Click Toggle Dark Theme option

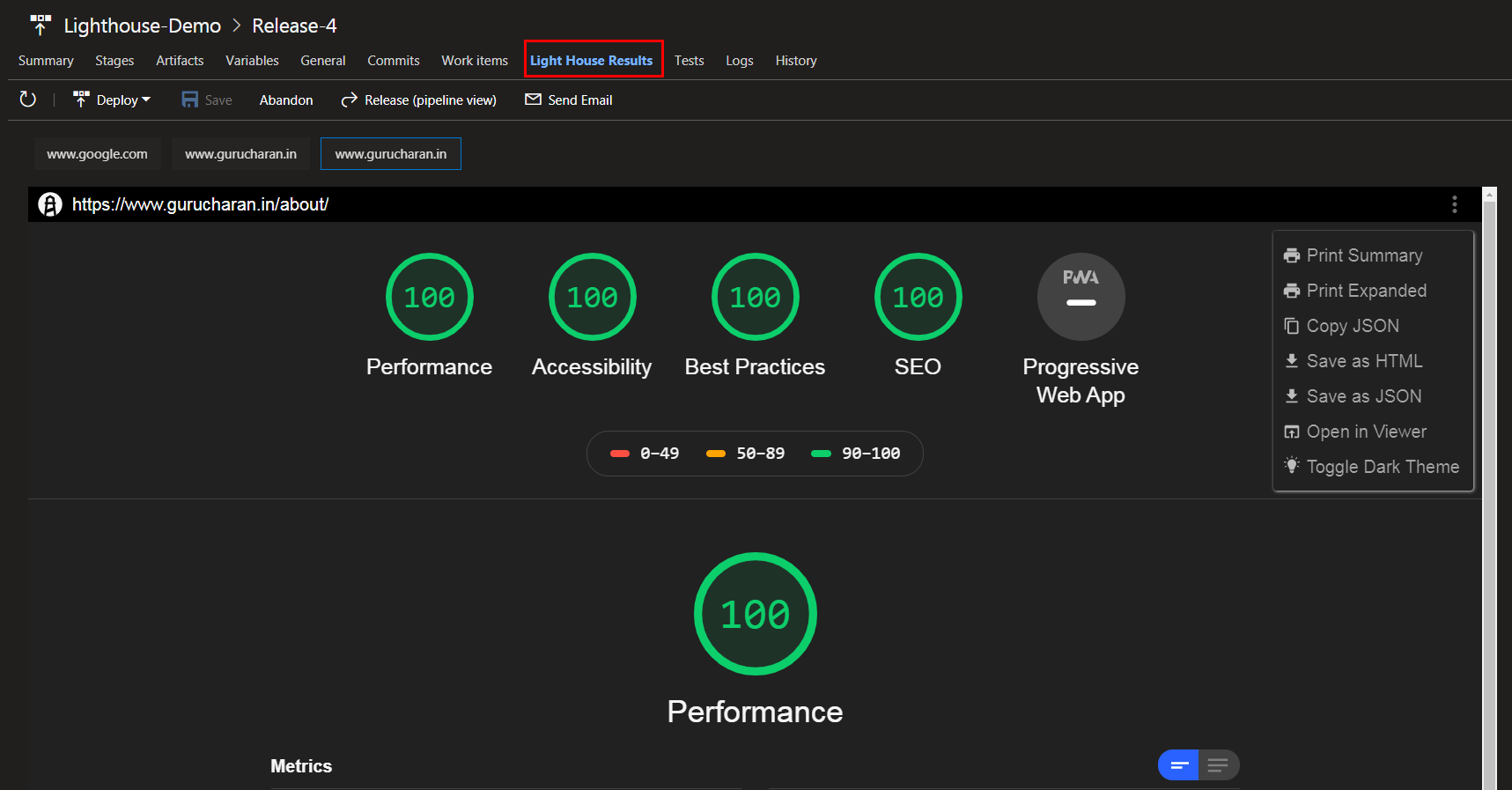click(1374, 467)
